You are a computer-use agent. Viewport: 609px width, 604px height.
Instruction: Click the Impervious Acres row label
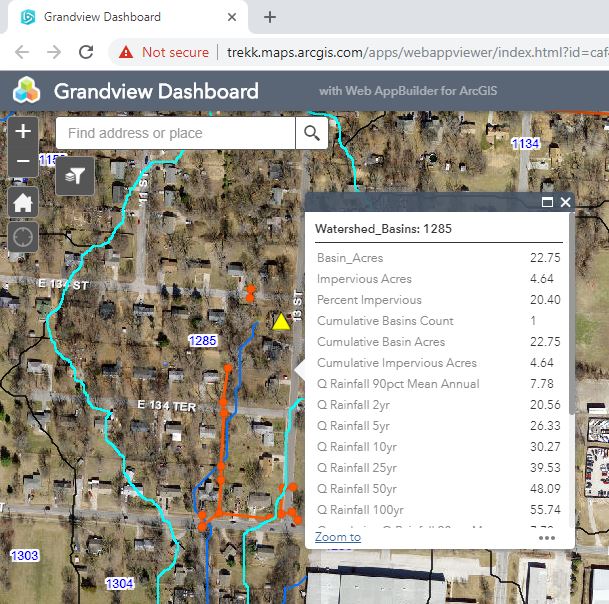tap(364, 279)
